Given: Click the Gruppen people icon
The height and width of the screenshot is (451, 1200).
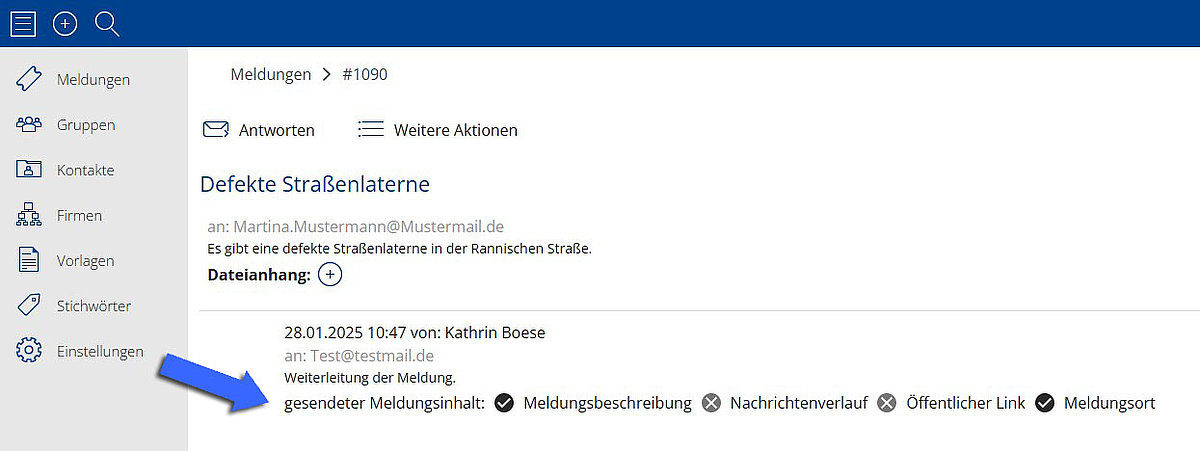Looking at the screenshot, I should [x=29, y=124].
